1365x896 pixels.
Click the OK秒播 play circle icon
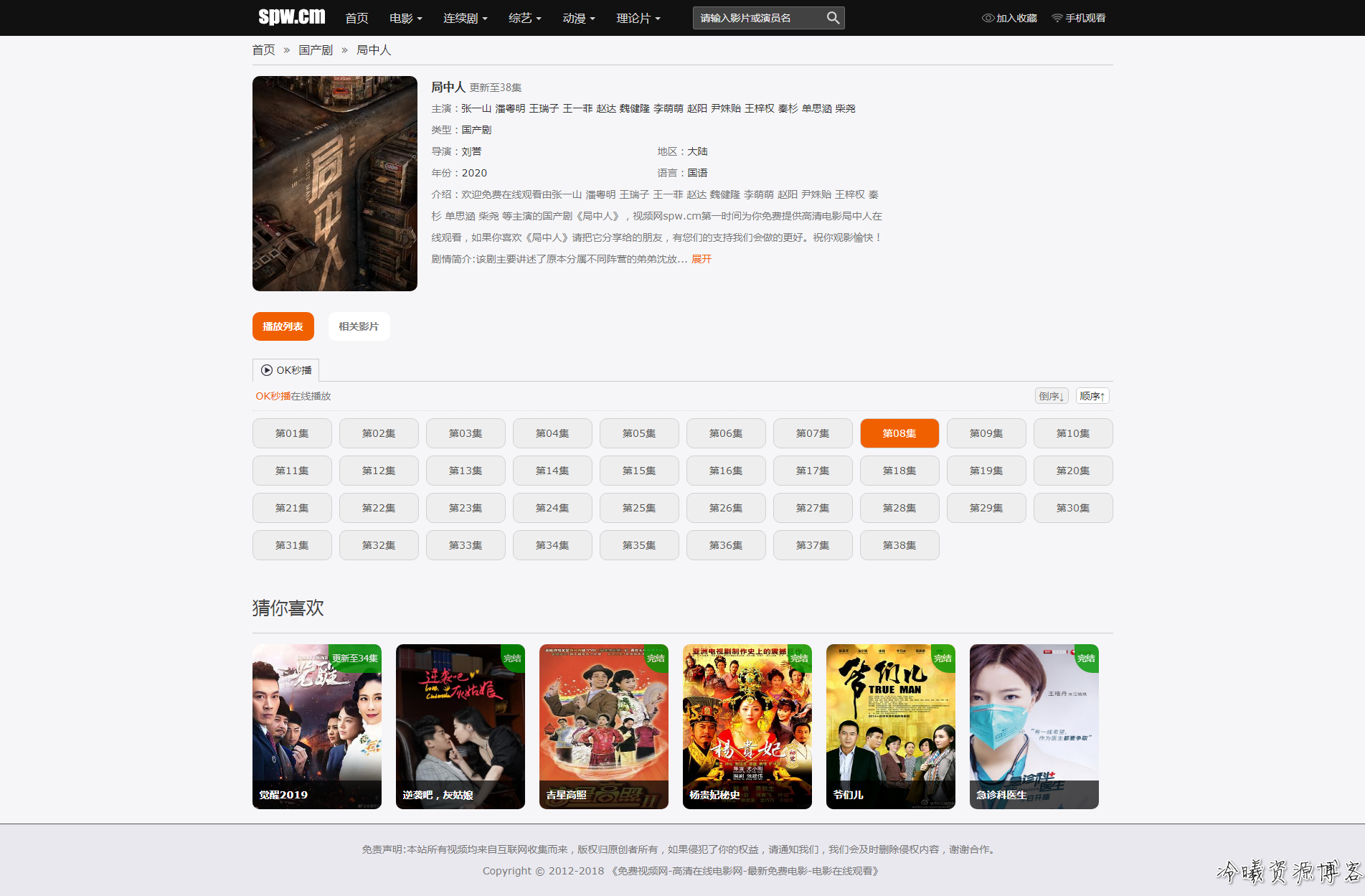coord(267,370)
